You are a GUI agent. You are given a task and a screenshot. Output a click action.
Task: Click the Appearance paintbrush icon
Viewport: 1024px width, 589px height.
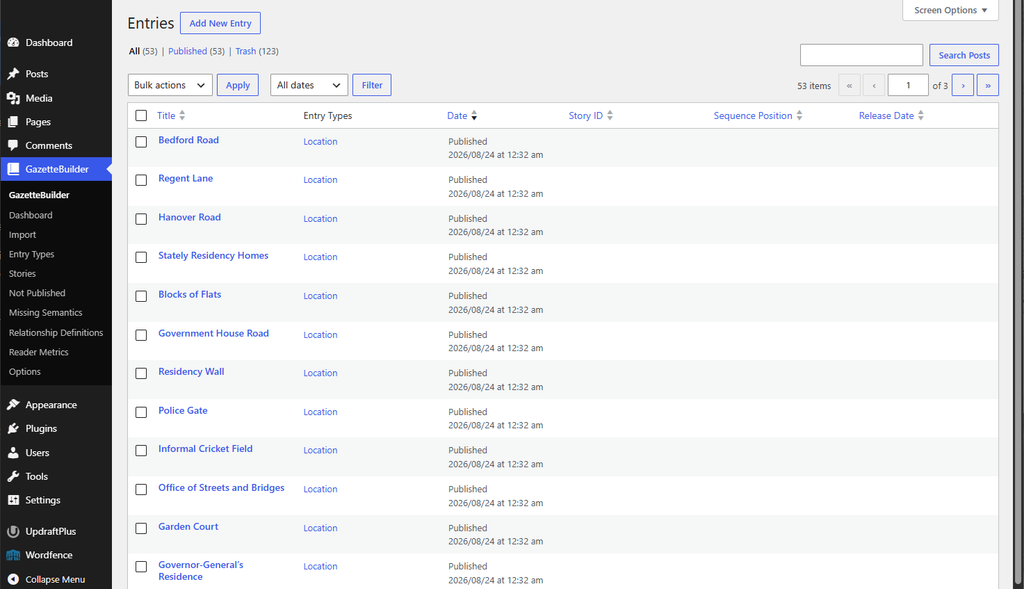click(13, 405)
